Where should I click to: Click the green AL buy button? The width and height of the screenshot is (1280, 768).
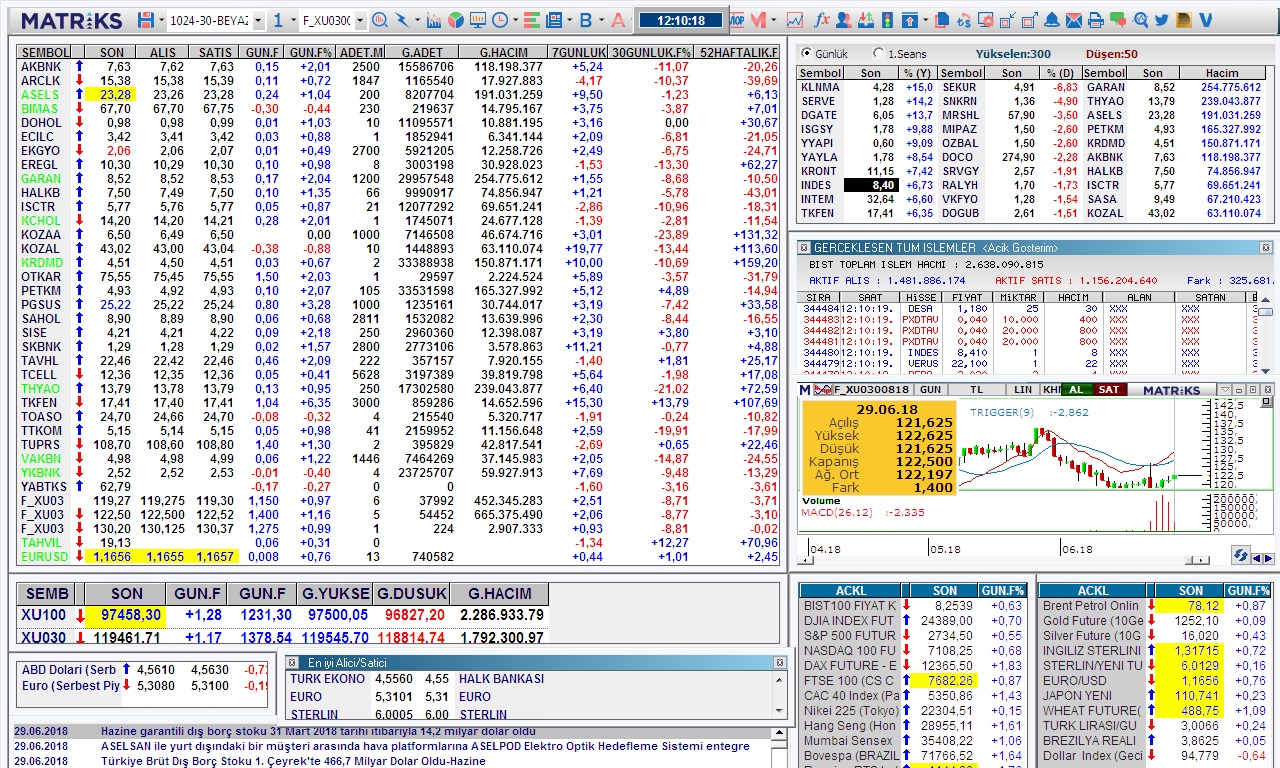click(1076, 389)
